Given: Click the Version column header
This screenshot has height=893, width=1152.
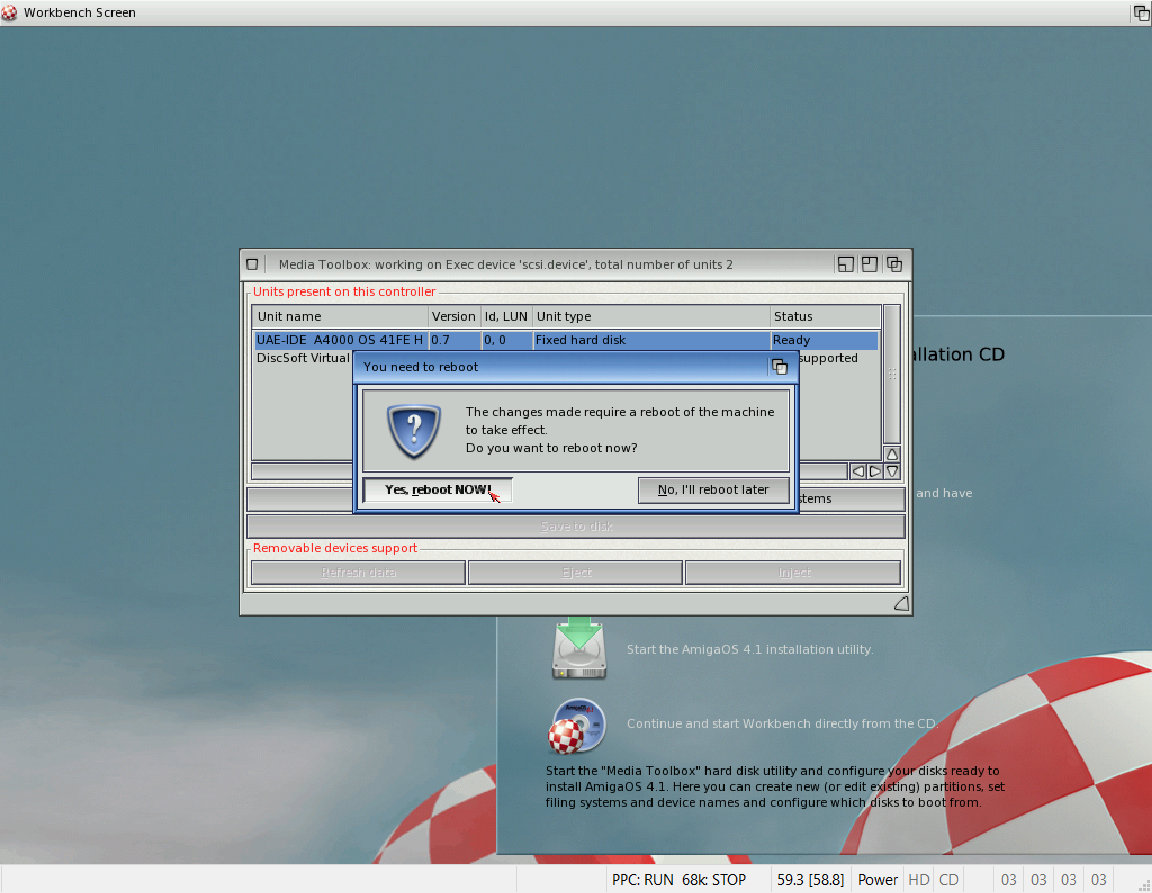Looking at the screenshot, I should [x=454, y=317].
